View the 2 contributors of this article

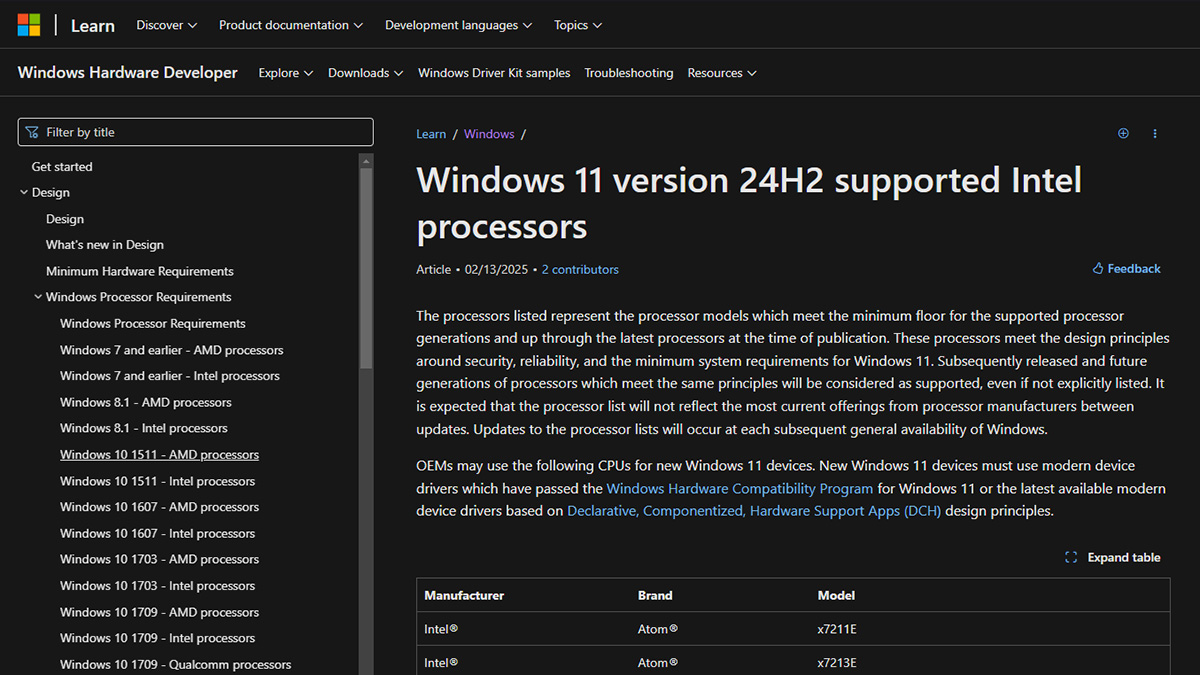pos(580,269)
